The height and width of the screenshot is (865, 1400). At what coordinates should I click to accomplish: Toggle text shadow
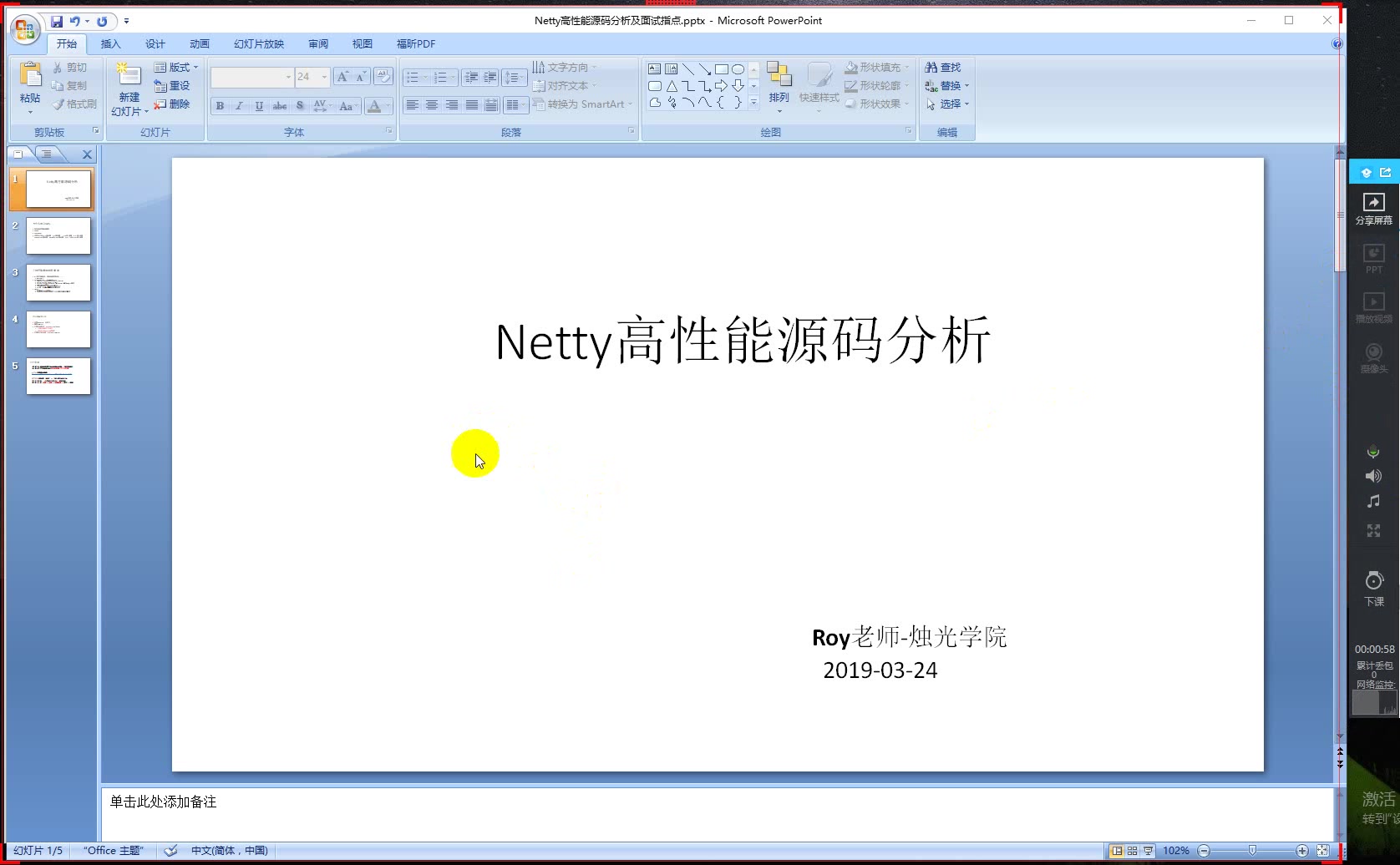(x=300, y=106)
